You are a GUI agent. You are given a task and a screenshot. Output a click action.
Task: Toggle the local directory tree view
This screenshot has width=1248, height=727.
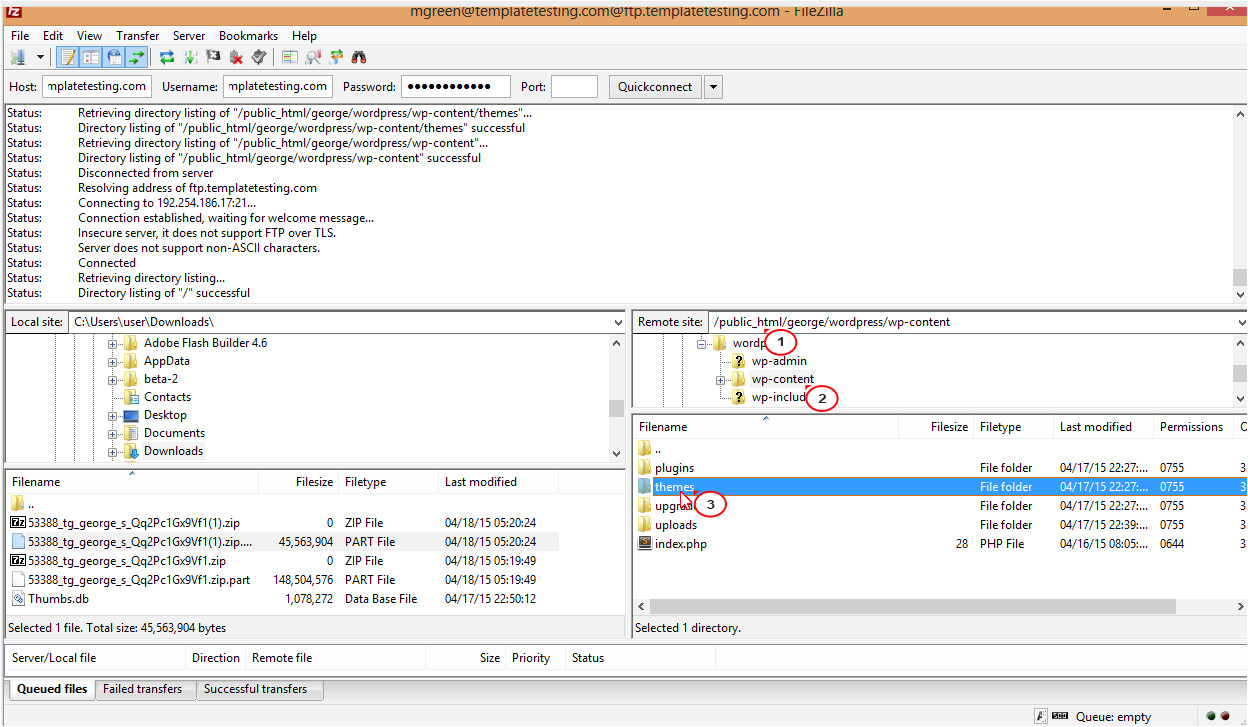(x=90, y=58)
